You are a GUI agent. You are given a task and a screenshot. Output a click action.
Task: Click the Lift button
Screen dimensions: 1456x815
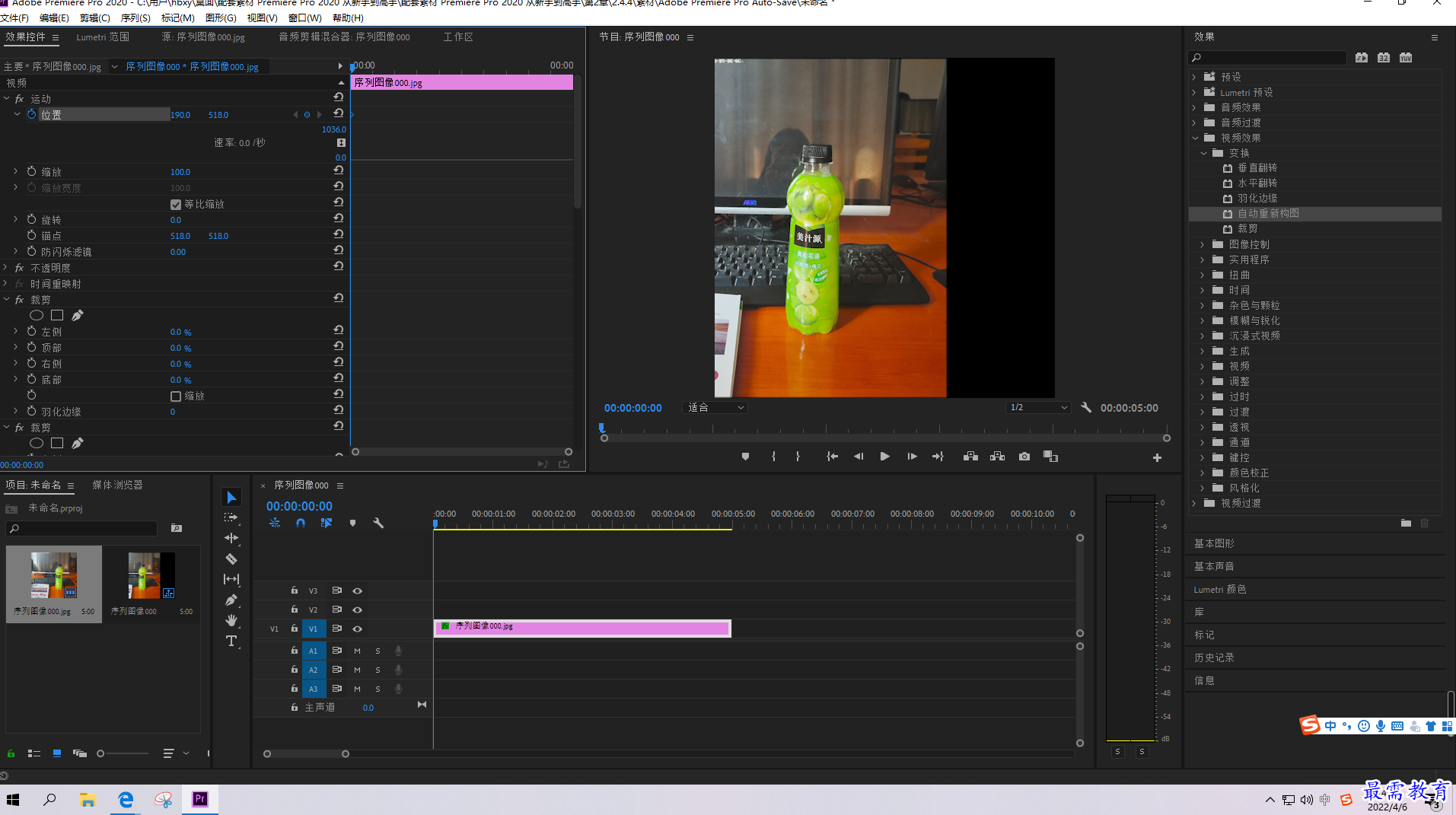(x=970, y=457)
